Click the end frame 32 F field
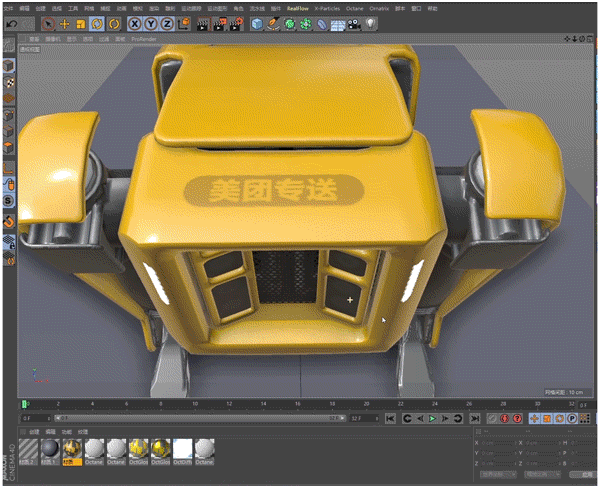This screenshot has width=600, height=490. [x=364, y=418]
